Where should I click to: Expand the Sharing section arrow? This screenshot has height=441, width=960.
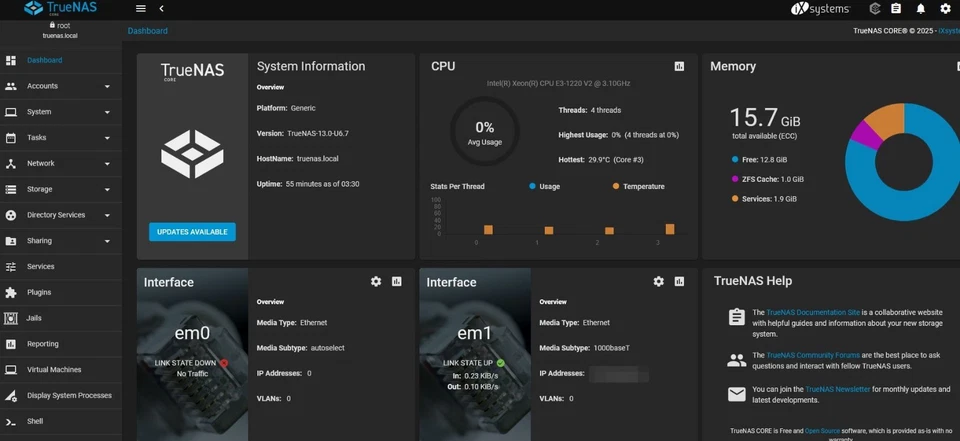[107, 241]
